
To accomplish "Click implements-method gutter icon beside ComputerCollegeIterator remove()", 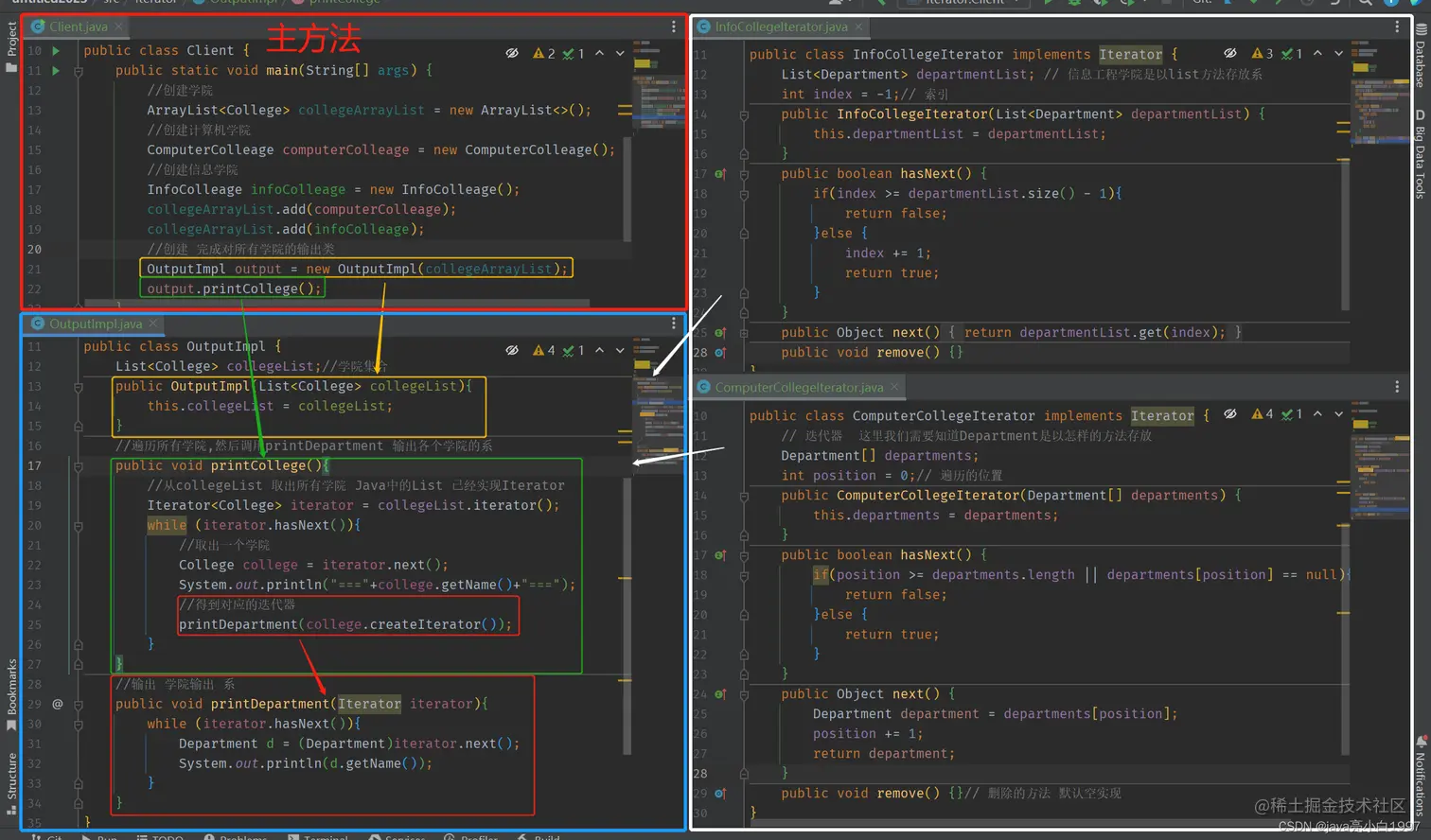I will (x=720, y=794).
